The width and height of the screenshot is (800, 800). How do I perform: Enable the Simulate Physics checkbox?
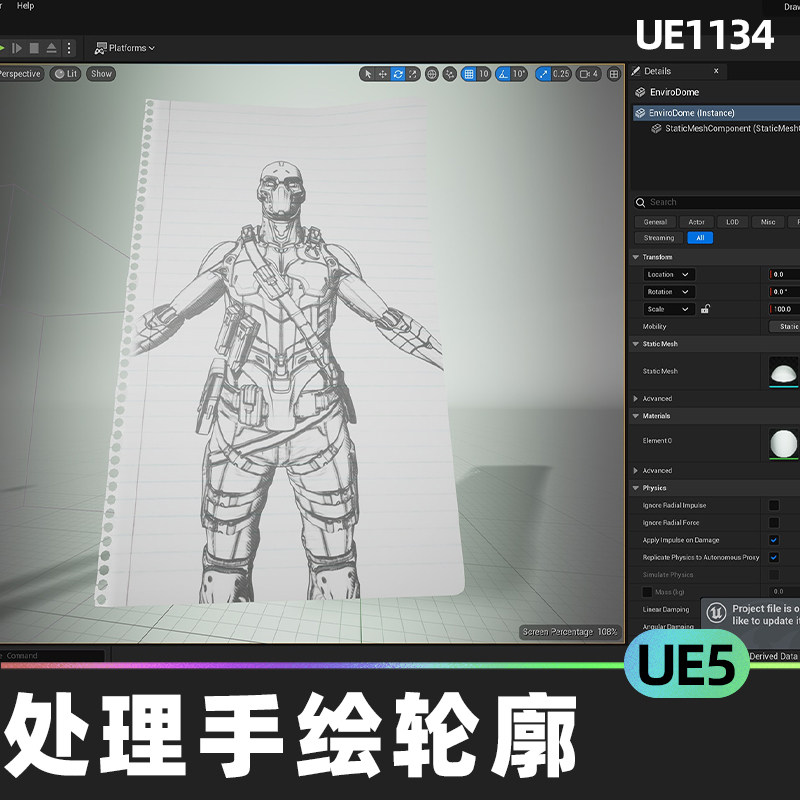pos(776,574)
